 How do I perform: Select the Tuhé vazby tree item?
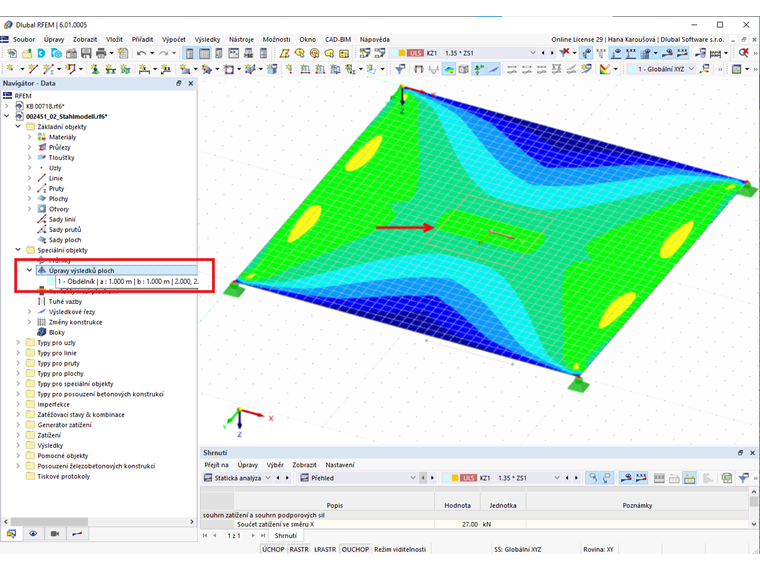coord(65,301)
